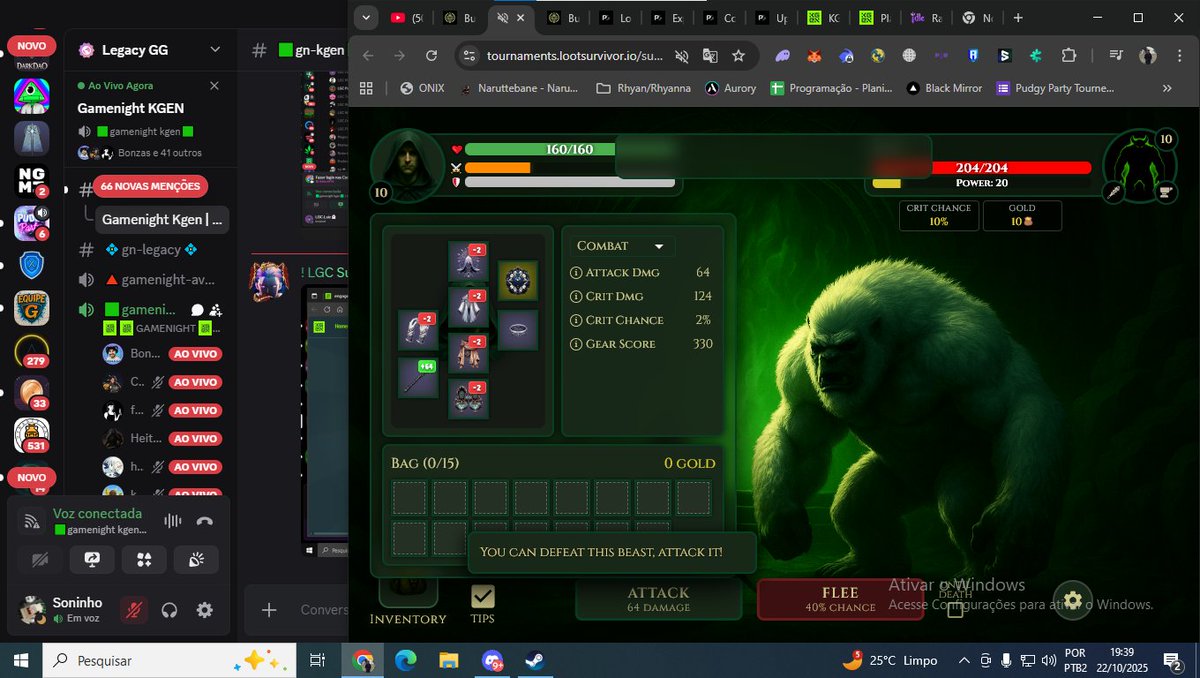Open the Rhyan/Rhyanna bookmarks folder
Viewport: 1200px width, 678px height.
coord(642,88)
